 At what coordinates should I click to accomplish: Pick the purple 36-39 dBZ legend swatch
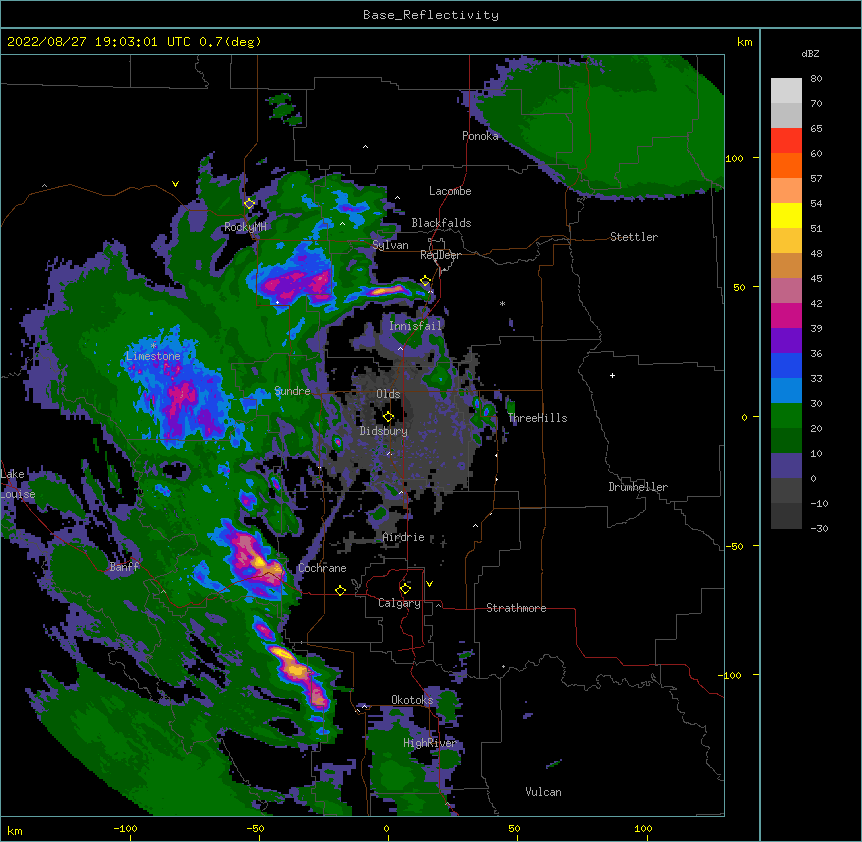pyautogui.click(x=786, y=341)
